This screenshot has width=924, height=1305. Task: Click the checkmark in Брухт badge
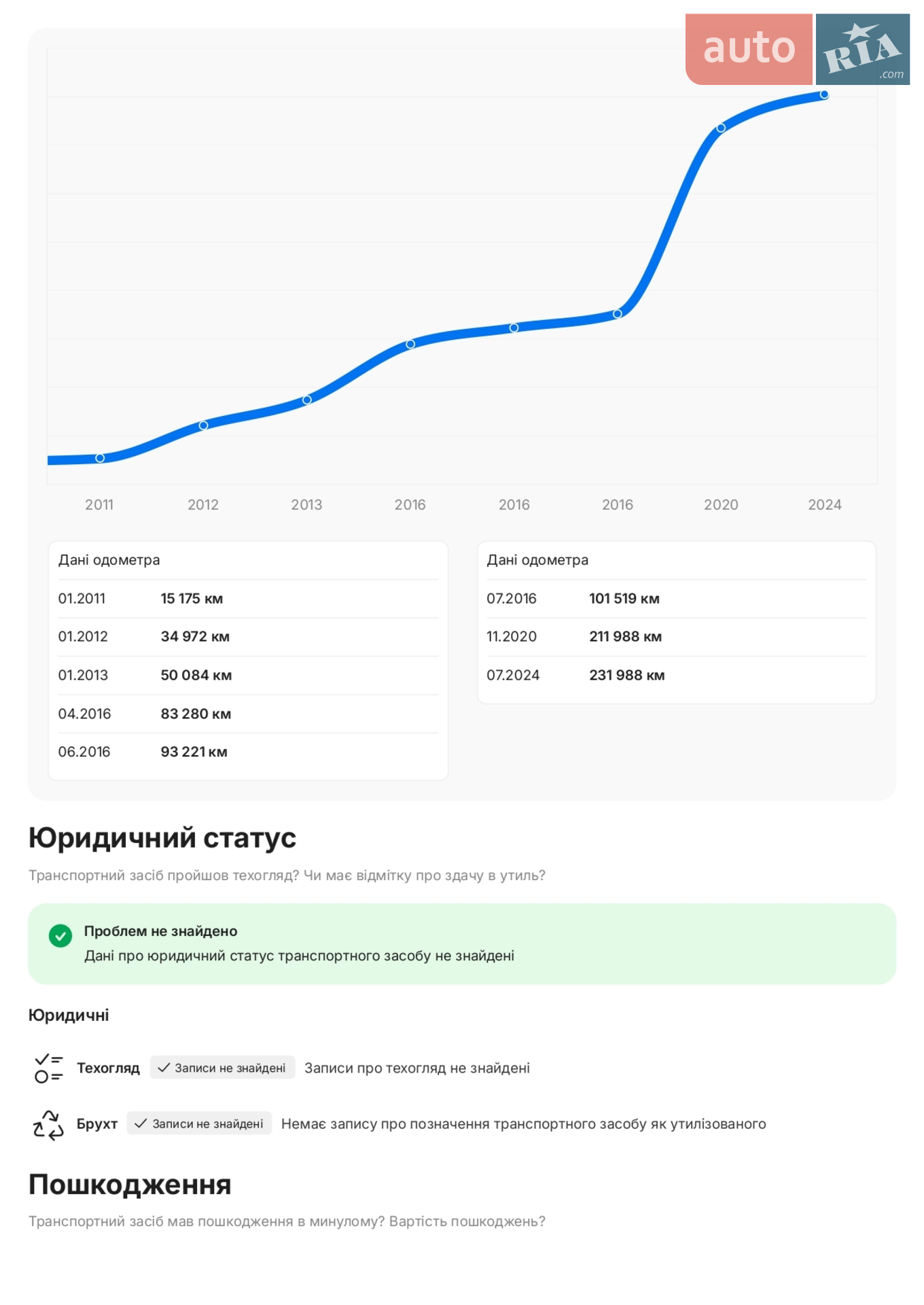click(x=141, y=1124)
